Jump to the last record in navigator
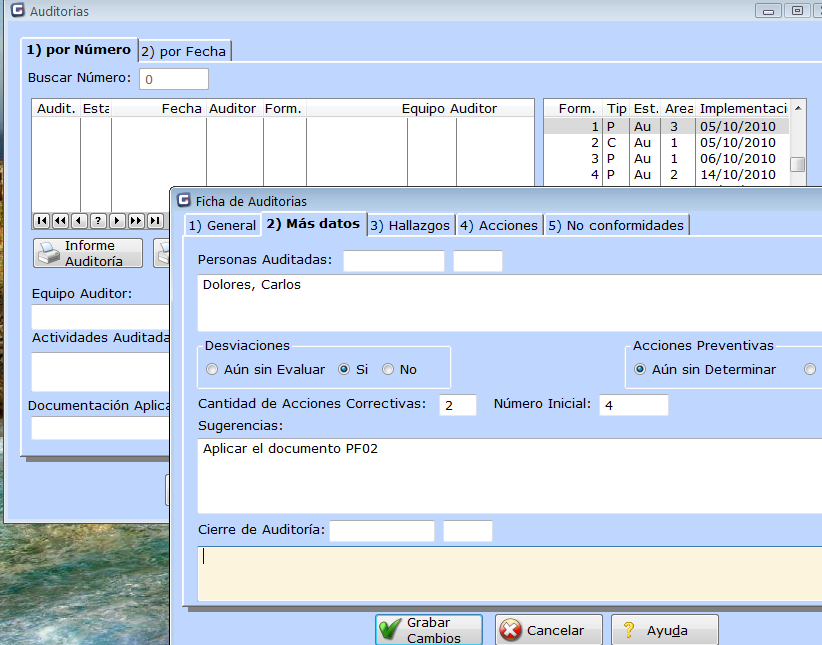The width and height of the screenshot is (822, 645). coord(155,221)
